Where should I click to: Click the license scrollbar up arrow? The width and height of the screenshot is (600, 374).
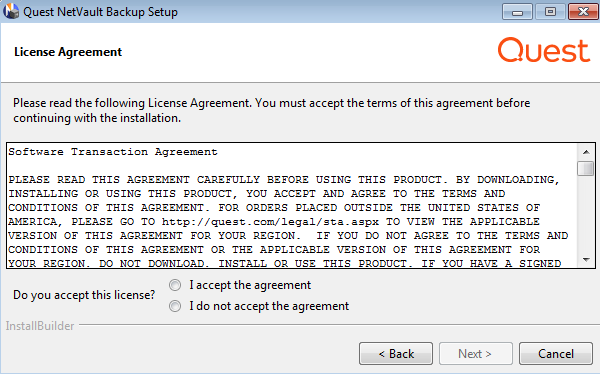(x=586, y=152)
